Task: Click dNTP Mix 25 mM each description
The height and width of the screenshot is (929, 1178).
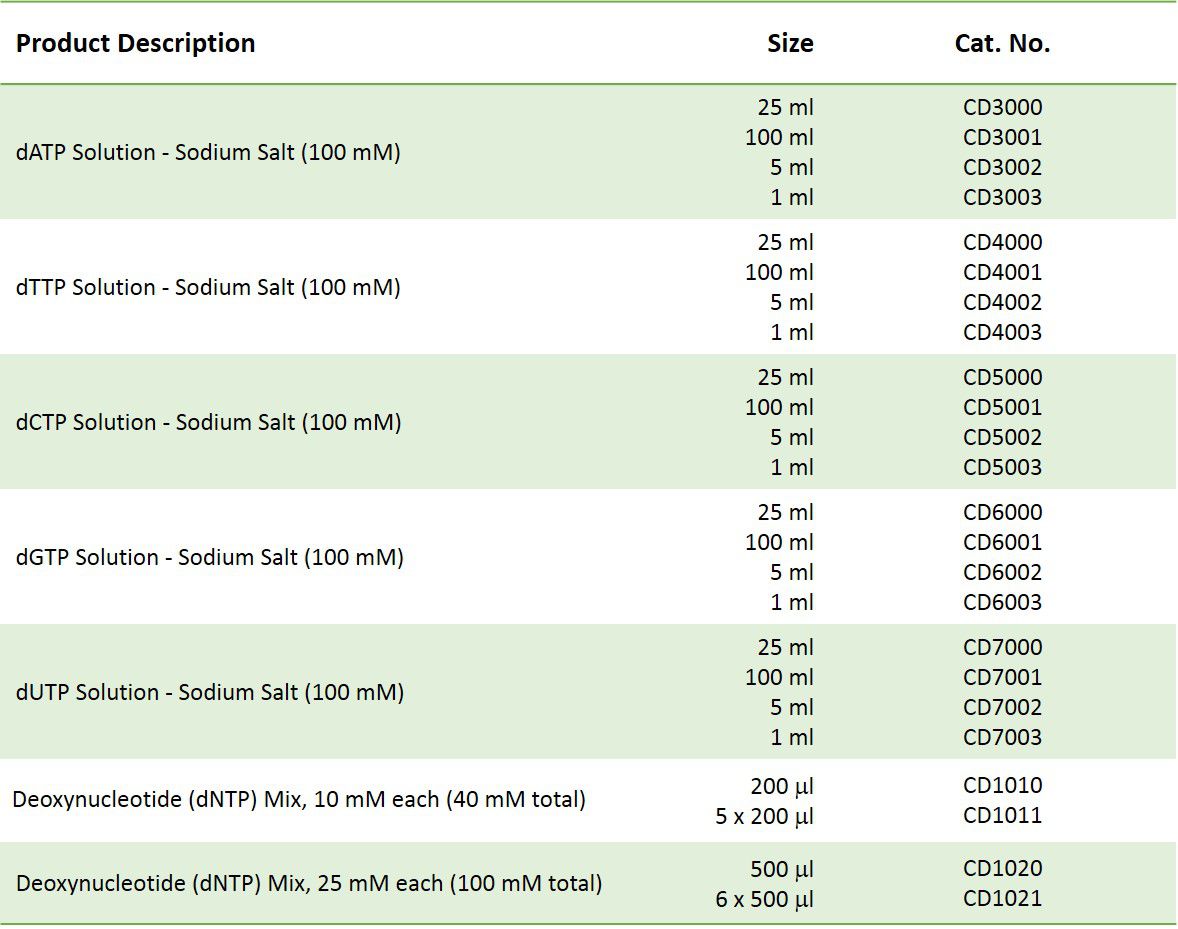Action: (x=309, y=884)
